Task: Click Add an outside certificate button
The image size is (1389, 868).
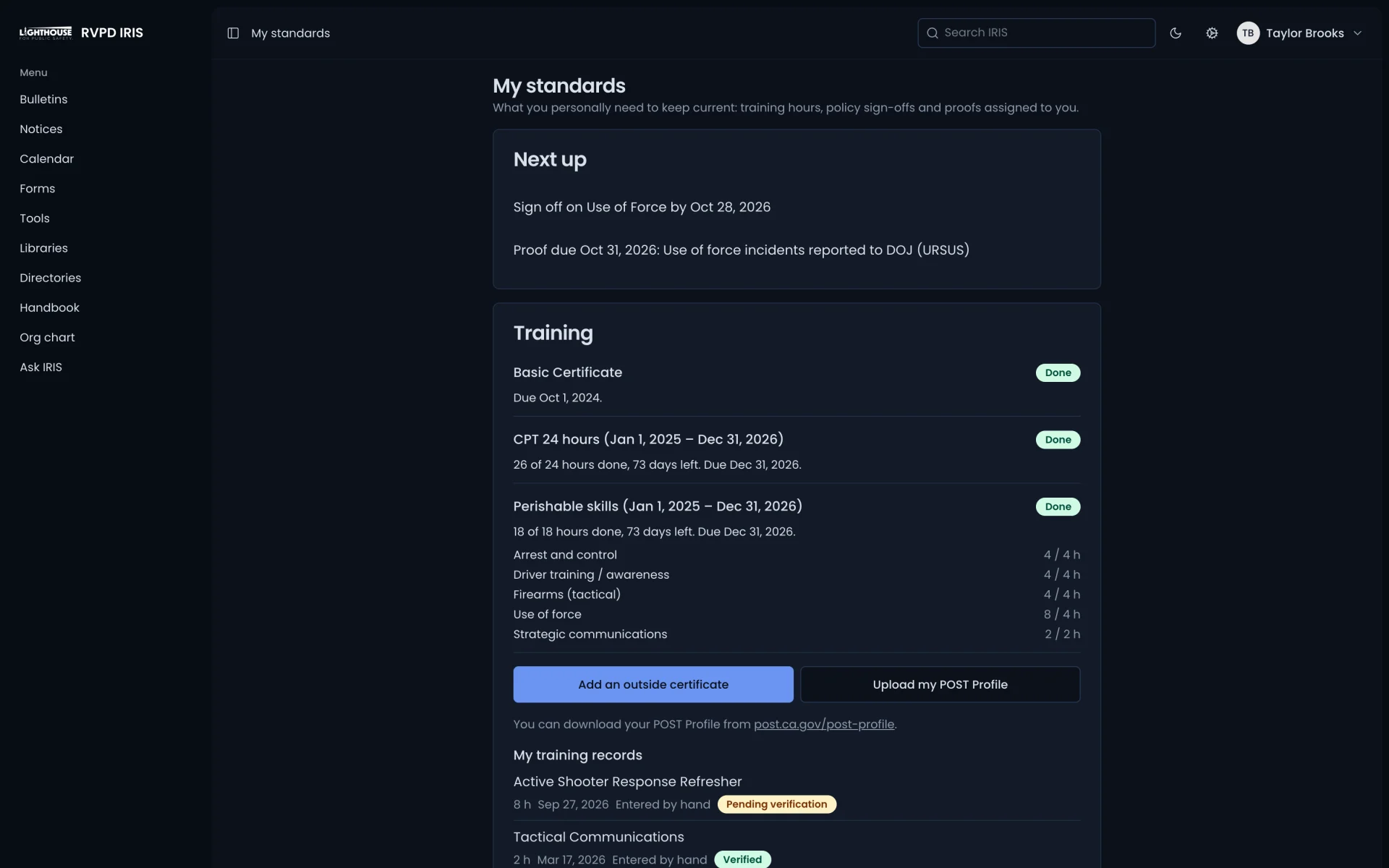Action: [x=653, y=684]
